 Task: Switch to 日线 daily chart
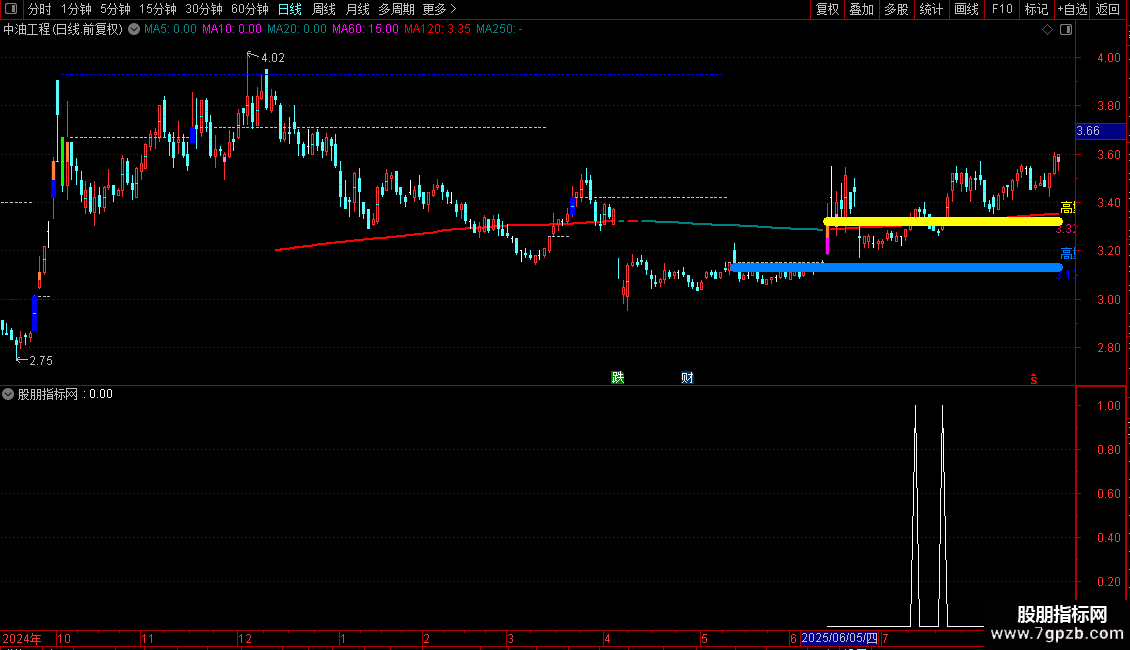click(290, 9)
